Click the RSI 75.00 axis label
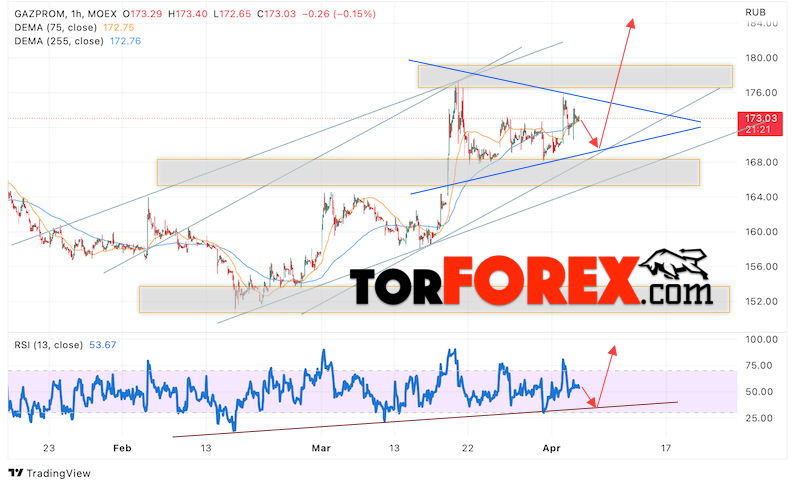795x487 pixels. point(759,365)
